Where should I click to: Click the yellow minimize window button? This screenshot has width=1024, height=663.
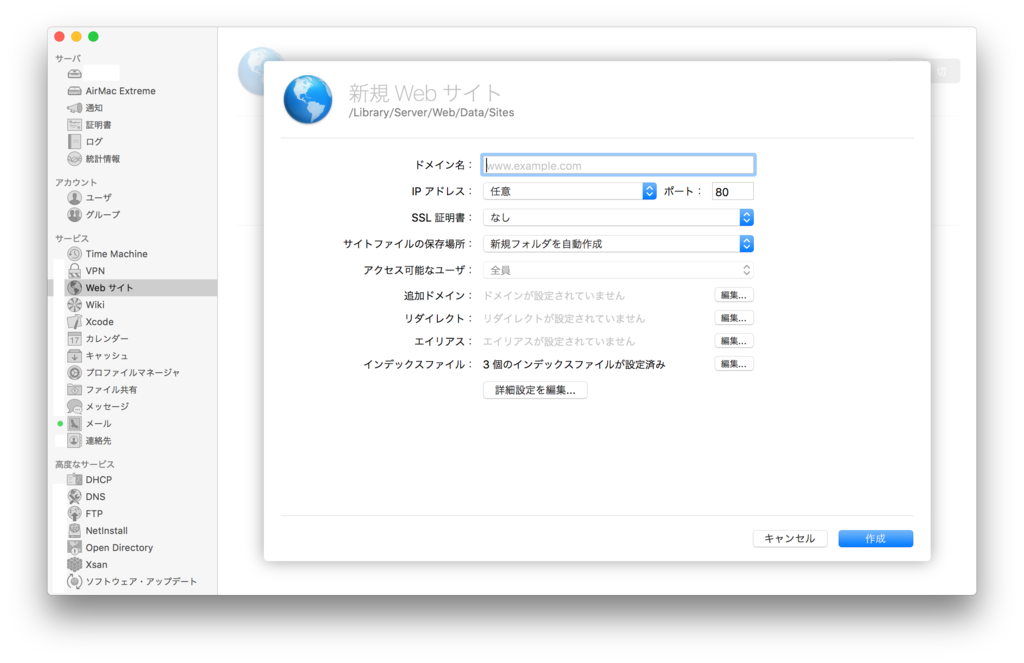pos(76,37)
